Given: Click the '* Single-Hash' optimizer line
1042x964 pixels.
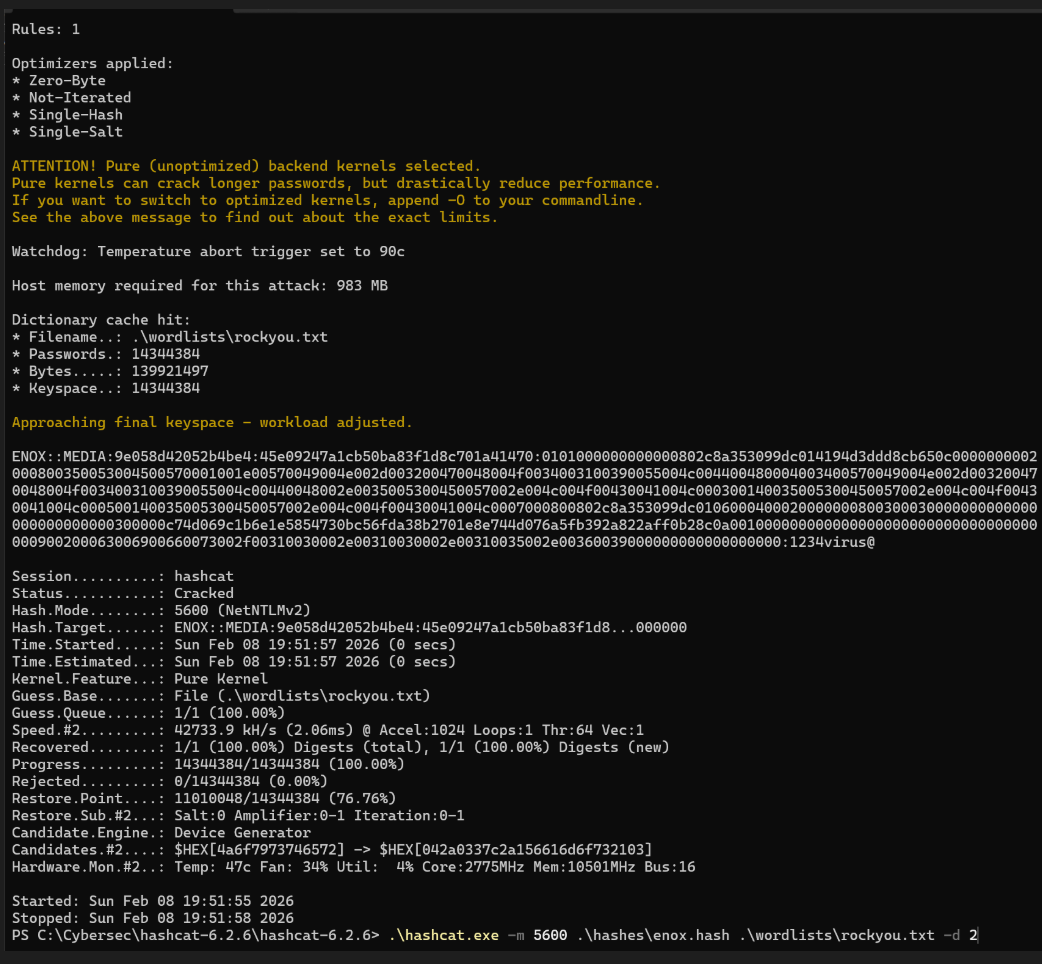Looking at the screenshot, I should pos(67,115).
